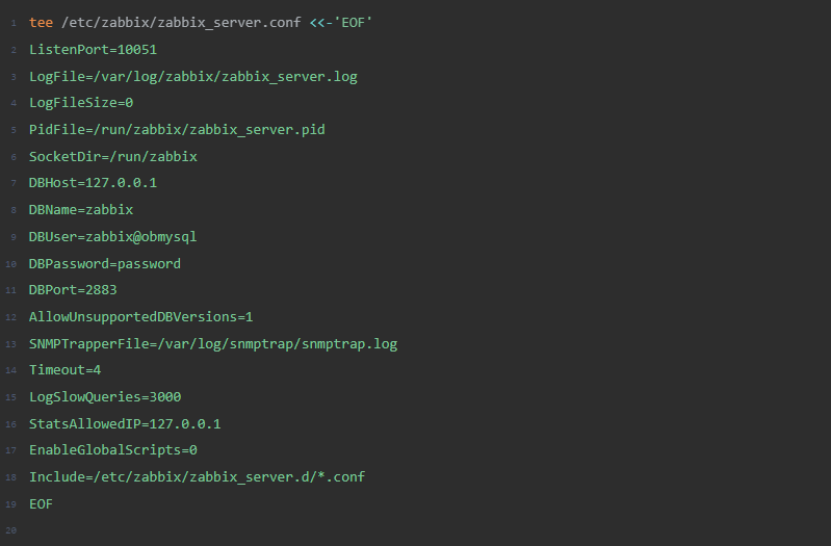The height and width of the screenshot is (546, 831).
Task: Click line number 20 in the gutter
Action: pos(10,531)
